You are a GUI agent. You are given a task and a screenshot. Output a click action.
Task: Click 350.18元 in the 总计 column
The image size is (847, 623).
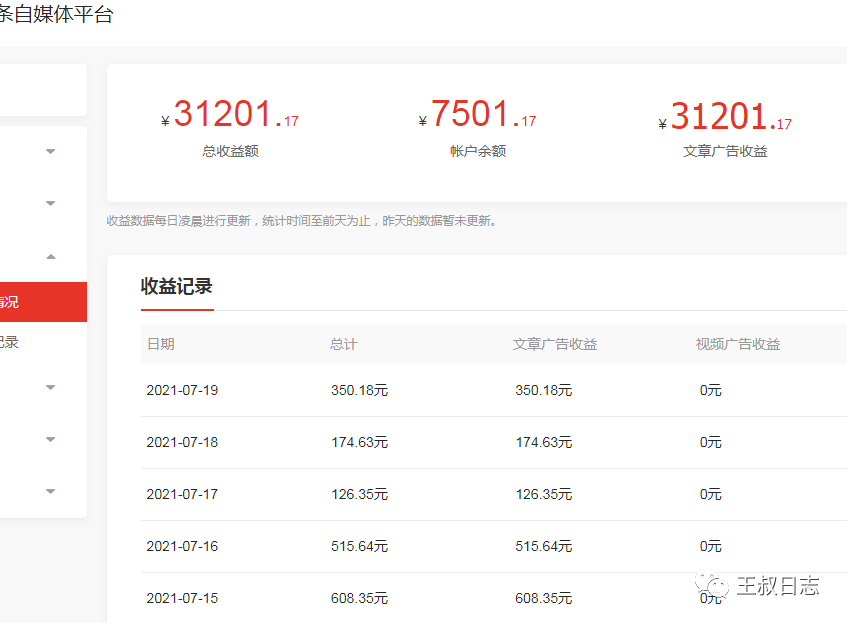[x=359, y=390]
